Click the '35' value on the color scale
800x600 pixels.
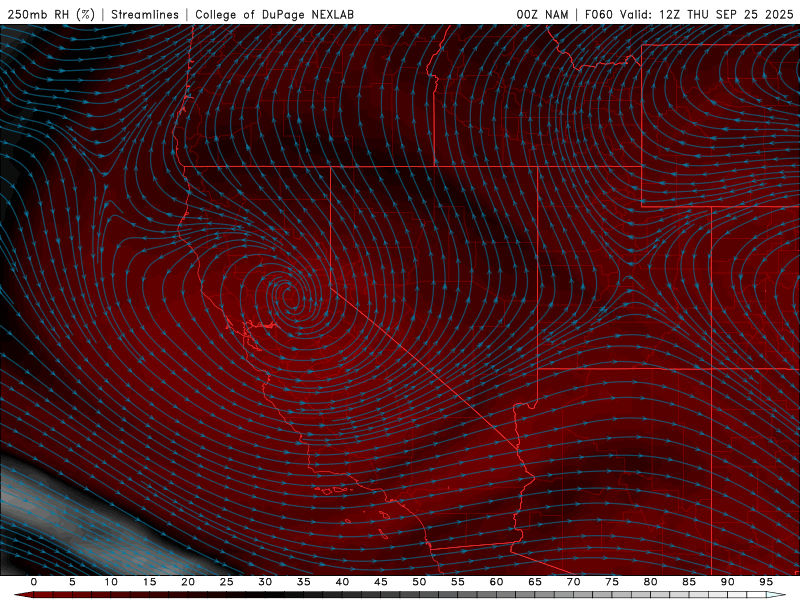tap(303, 582)
